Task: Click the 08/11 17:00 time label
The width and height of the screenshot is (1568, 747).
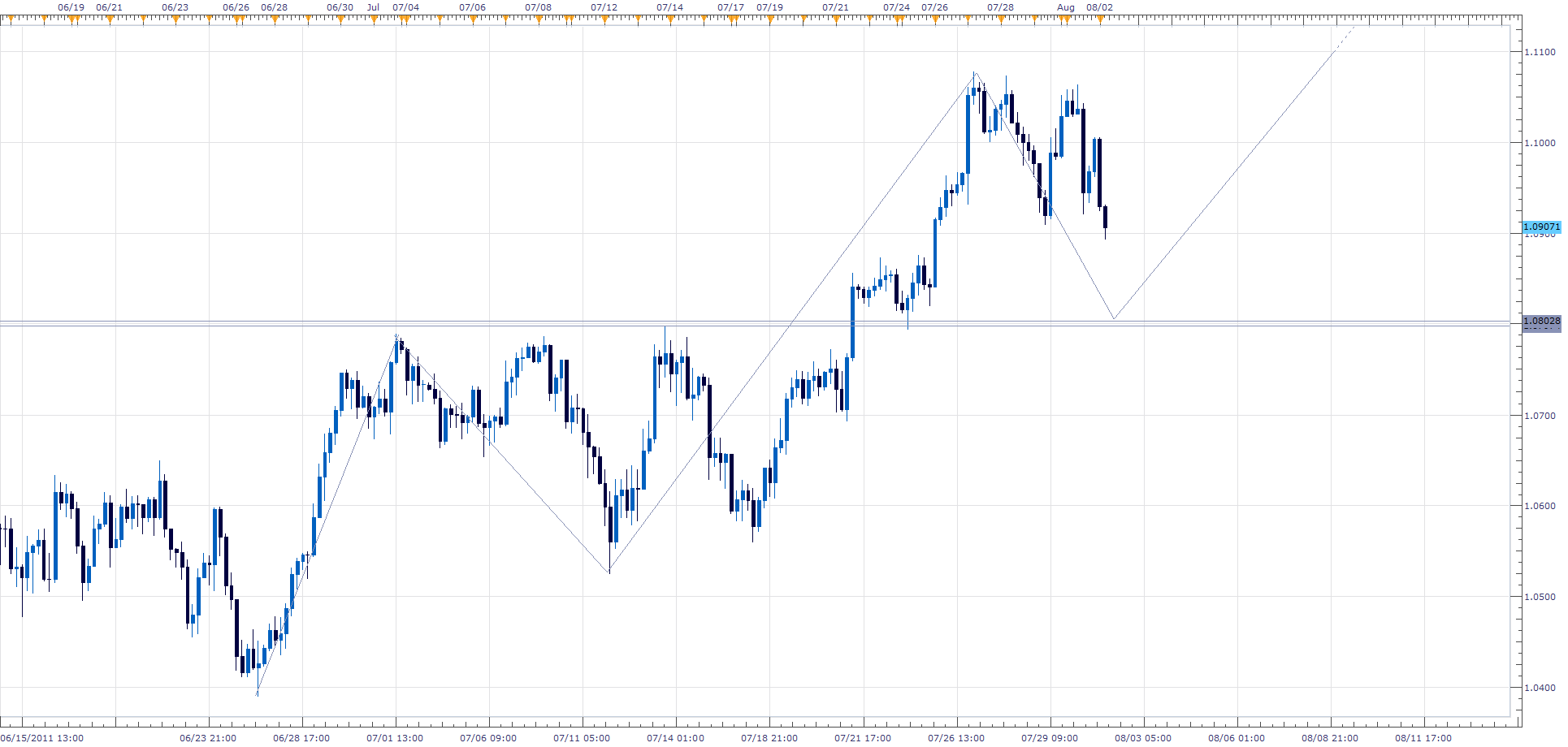Action: click(1423, 738)
